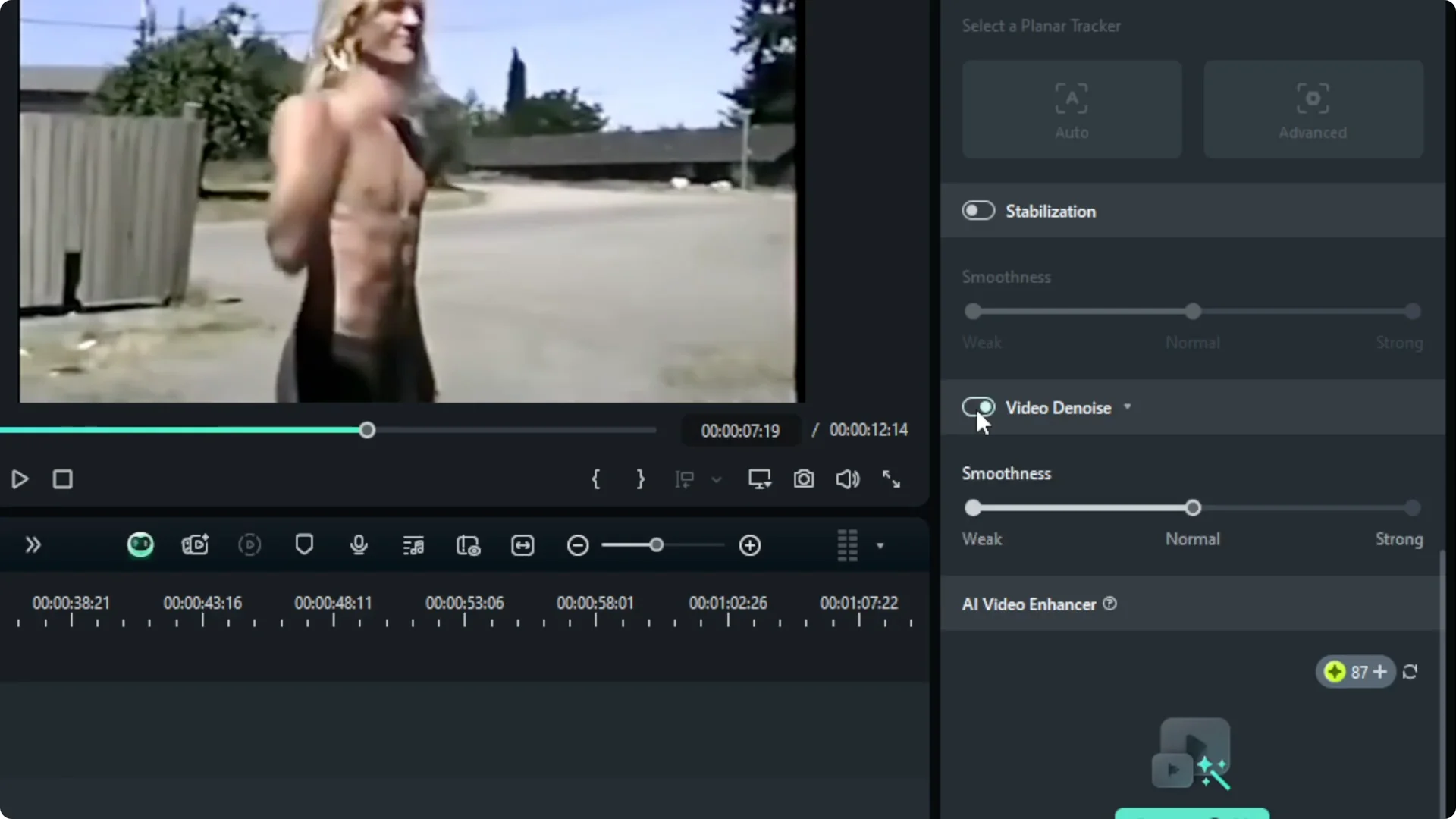1456x819 pixels.
Task: Select the Advanced planar tracker
Action: click(1313, 109)
